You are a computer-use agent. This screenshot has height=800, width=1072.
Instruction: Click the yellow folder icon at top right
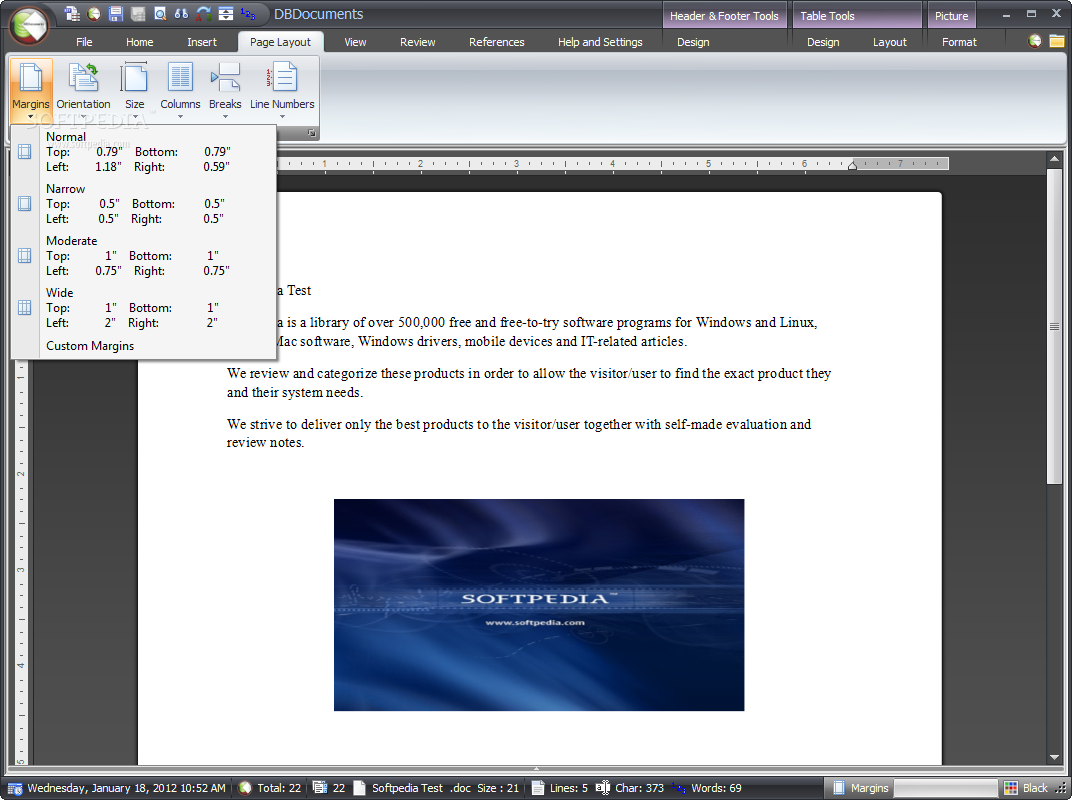[x=1056, y=41]
